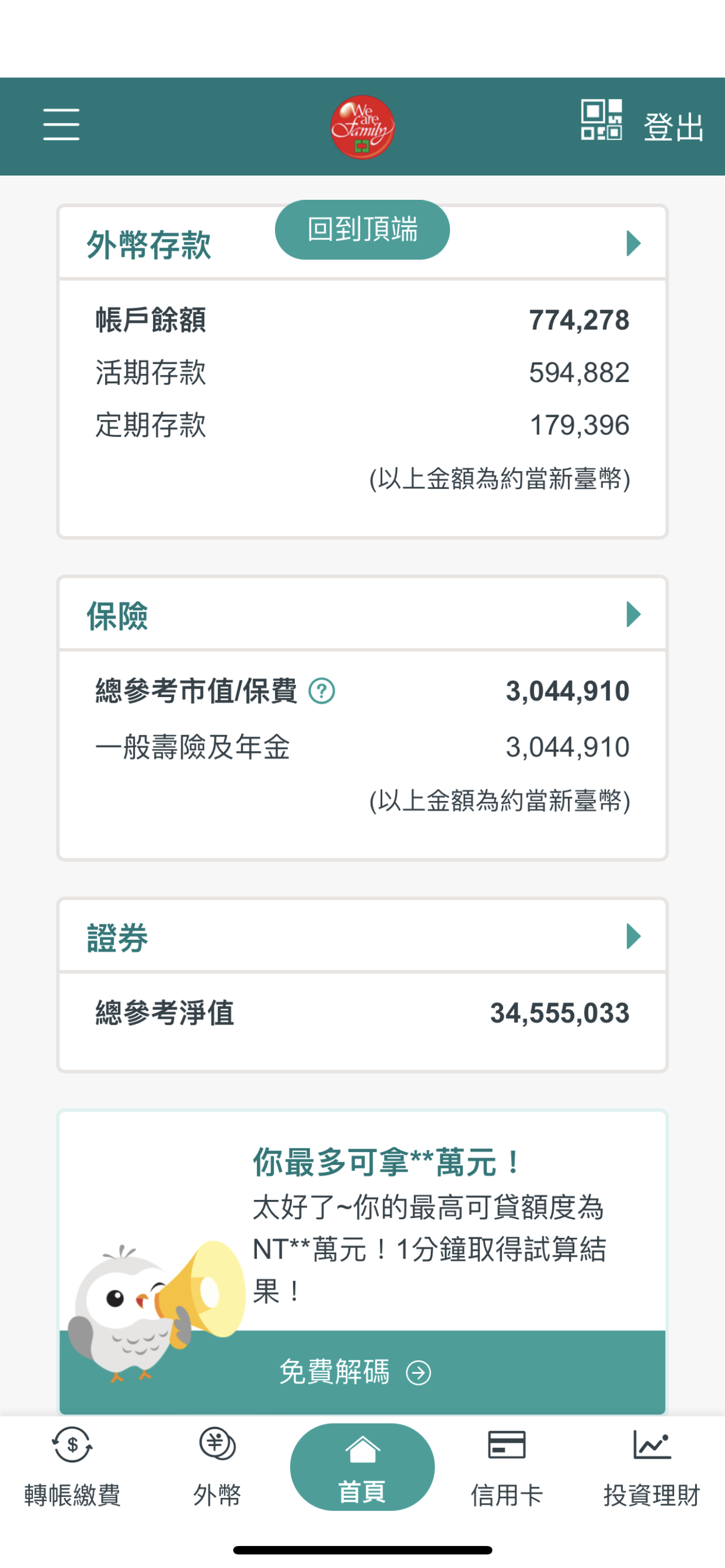Tap the 外幣存款 section title
Image resolution: width=725 pixels, height=1568 pixels.
point(149,245)
